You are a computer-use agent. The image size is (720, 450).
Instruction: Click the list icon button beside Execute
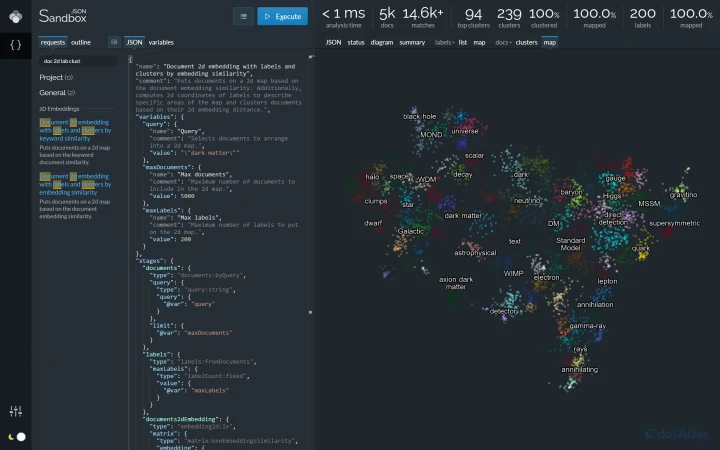pyautogui.click(x=243, y=17)
